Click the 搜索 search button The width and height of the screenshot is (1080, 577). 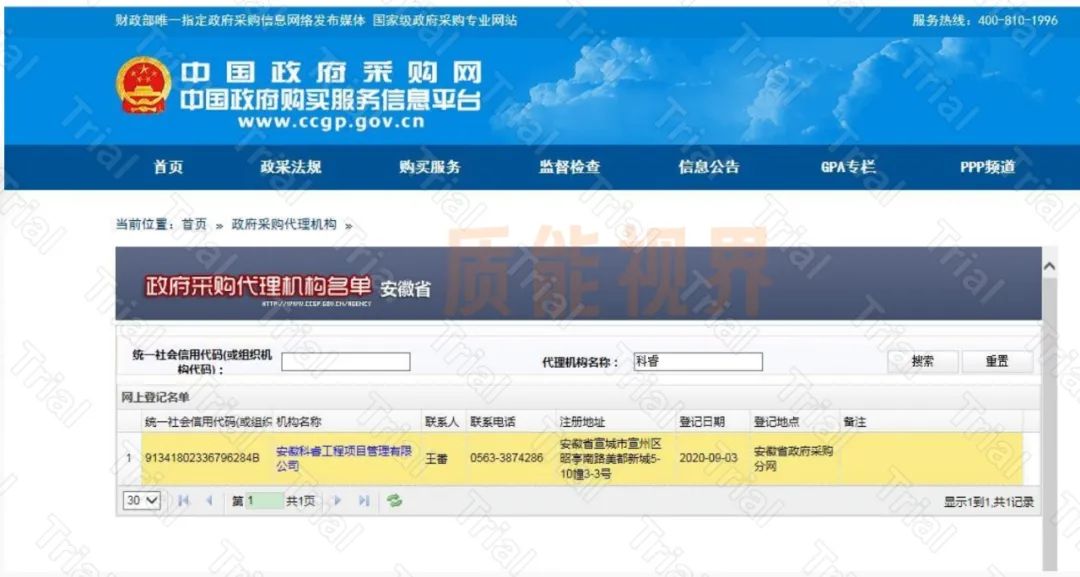tap(922, 361)
